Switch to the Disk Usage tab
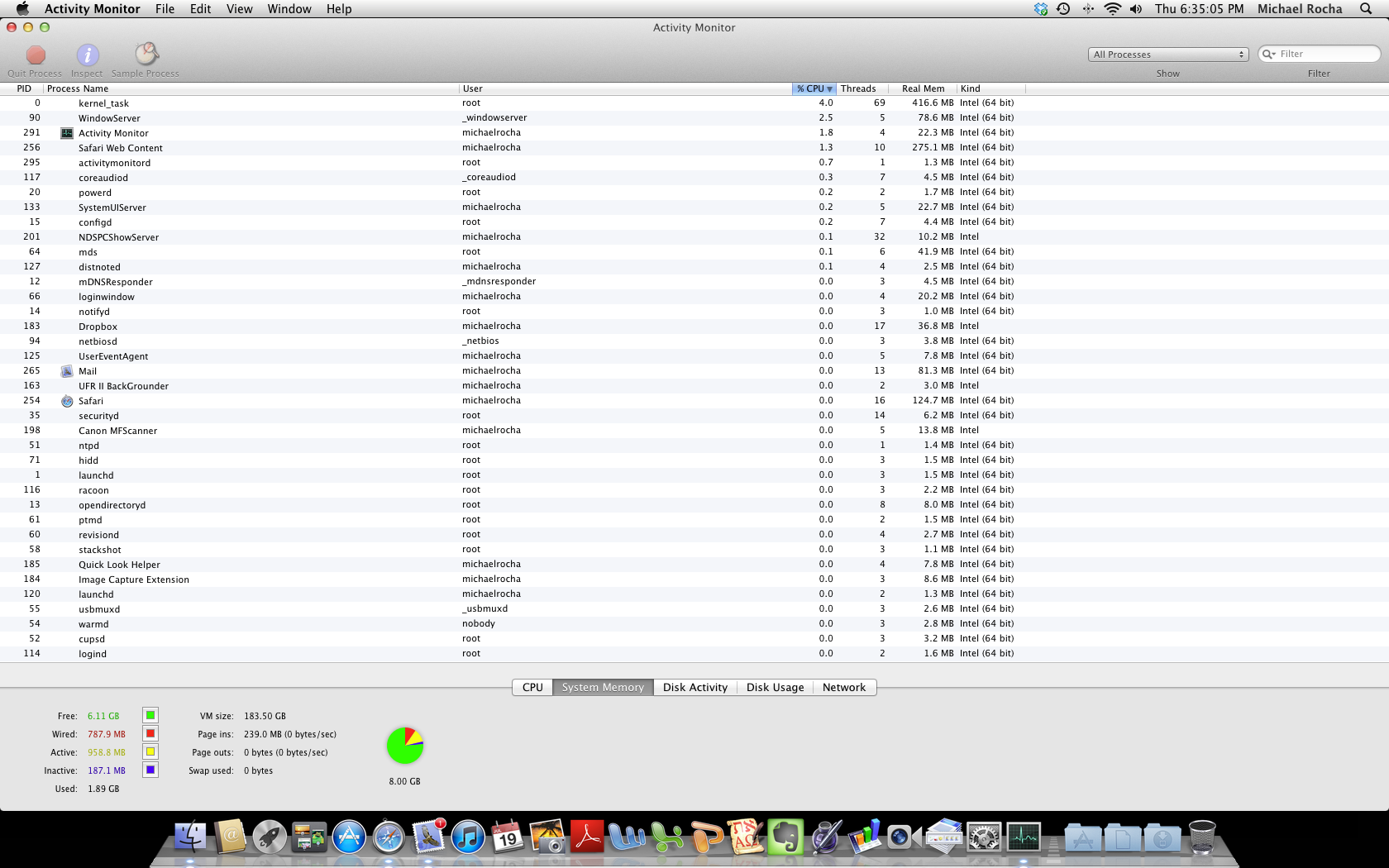This screenshot has height=868, width=1389. click(775, 688)
